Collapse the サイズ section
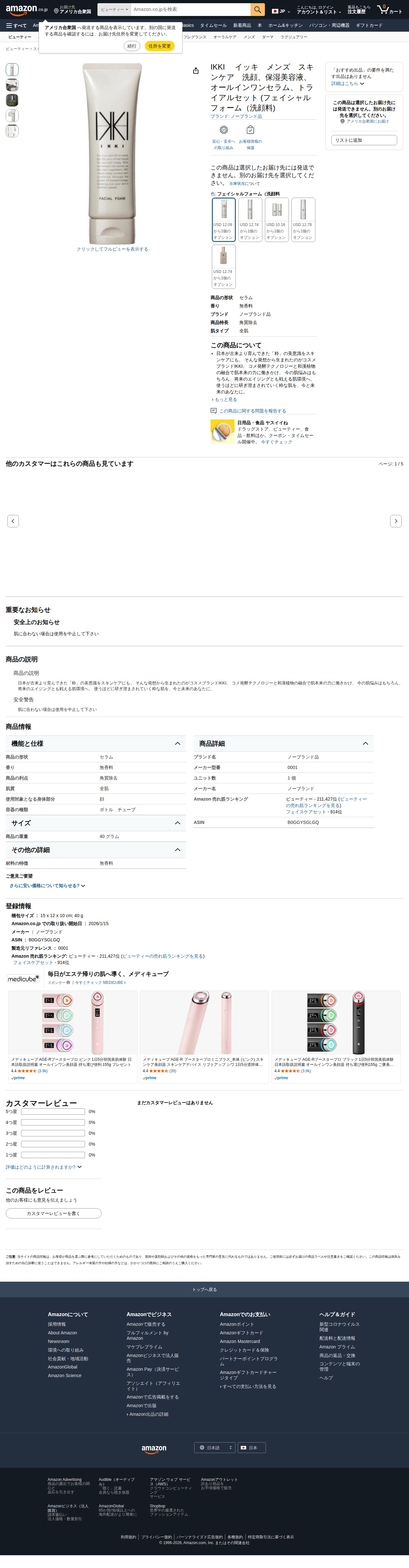The height and width of the screenshot is (1568, 409). point(96,823)
